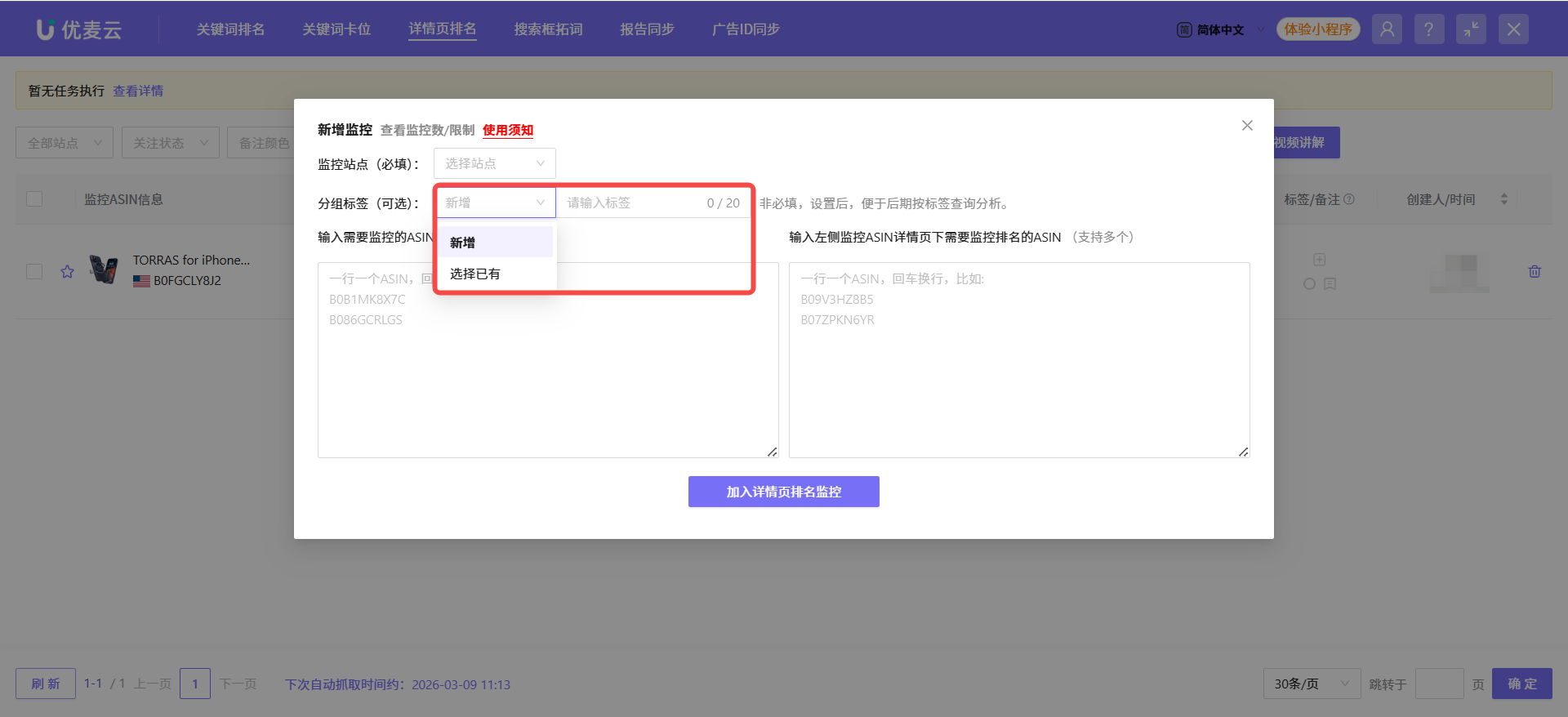Focus the left monitored ASIN textarea
The image size is (1568, 717).
[548, 360]
